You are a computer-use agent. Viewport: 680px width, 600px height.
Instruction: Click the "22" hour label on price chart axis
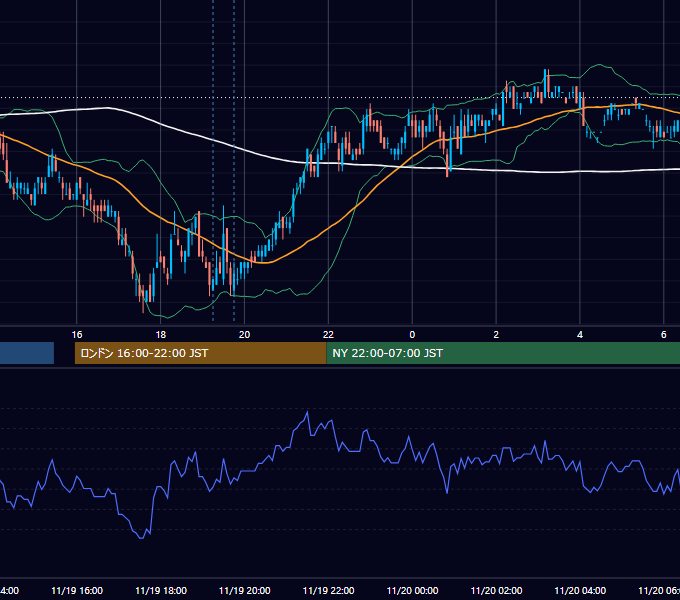tap(328, 335)
